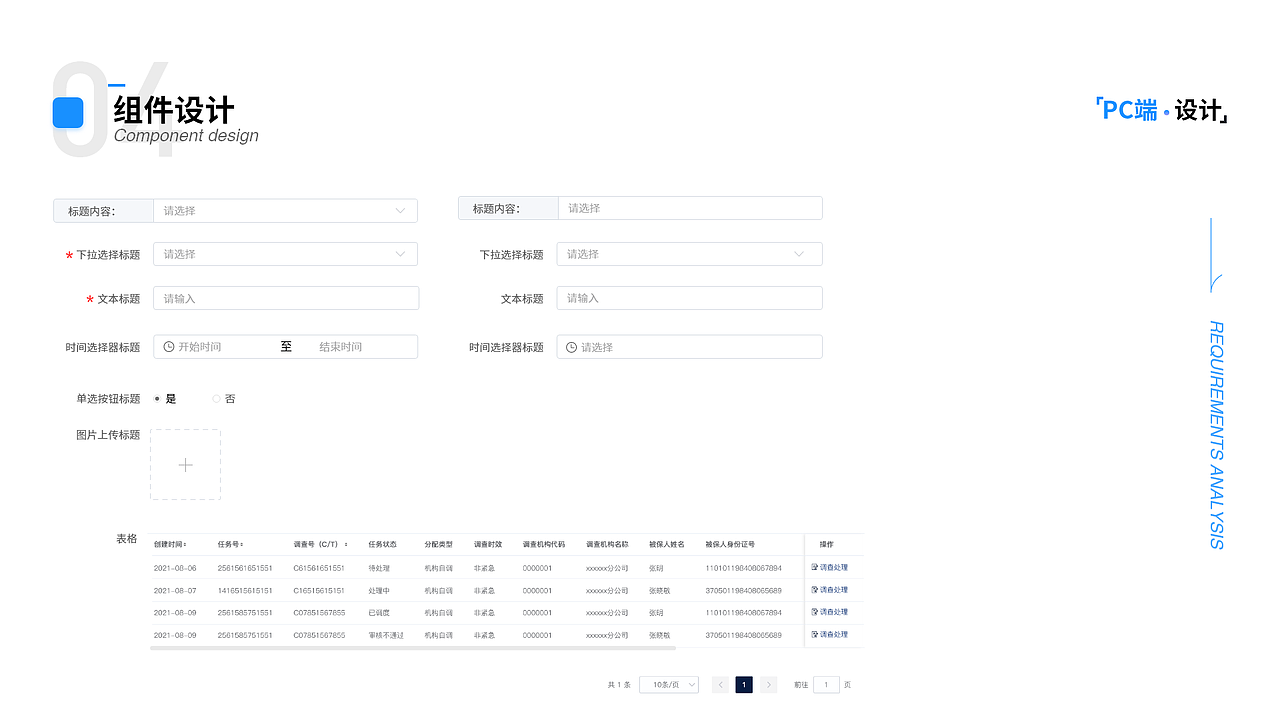Click the 前往 page jump input box
The width and height of the screenshot is (1280, 720).
(x=826, y=685)
